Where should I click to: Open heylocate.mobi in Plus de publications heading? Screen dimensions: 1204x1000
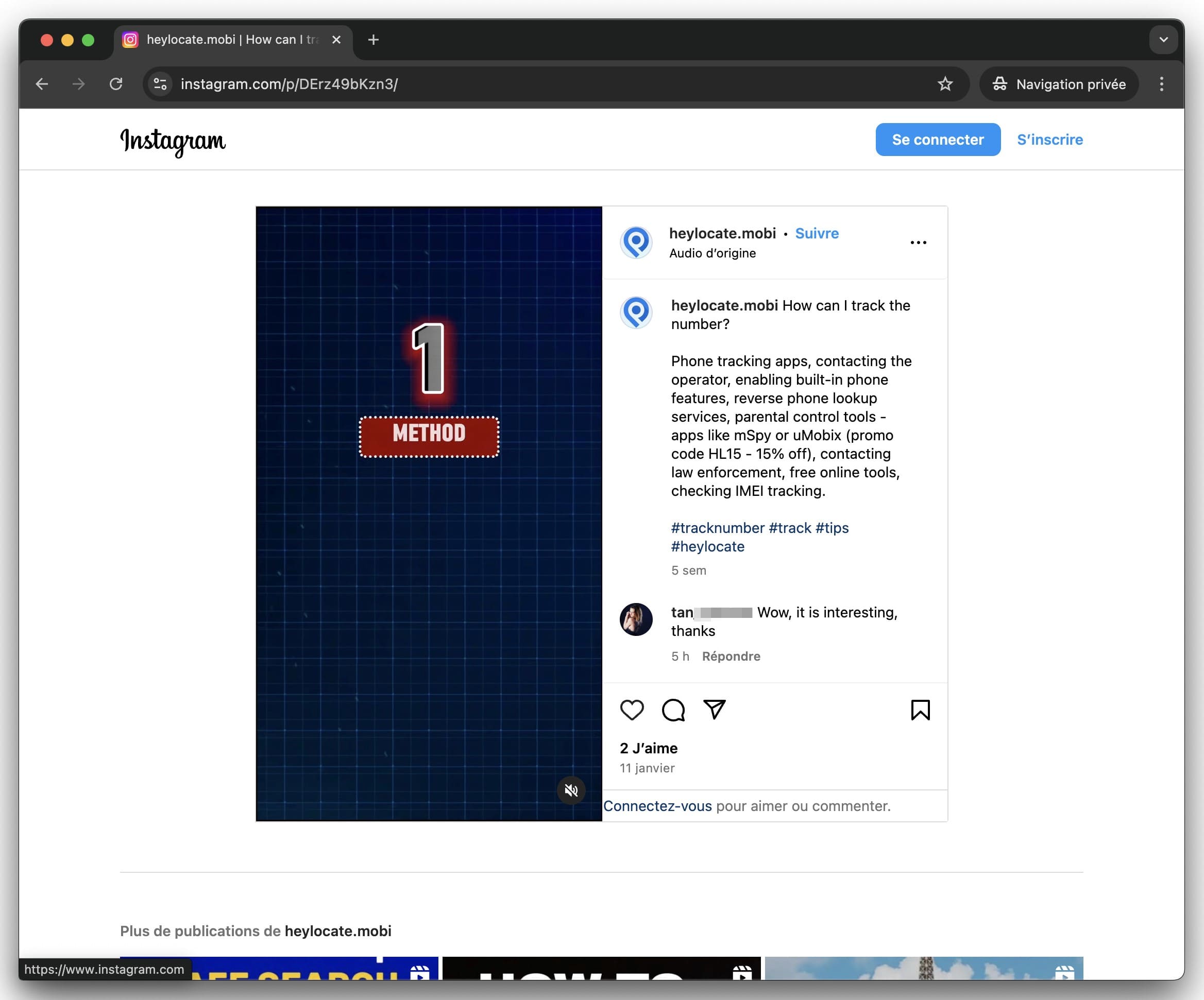[337, 930]
